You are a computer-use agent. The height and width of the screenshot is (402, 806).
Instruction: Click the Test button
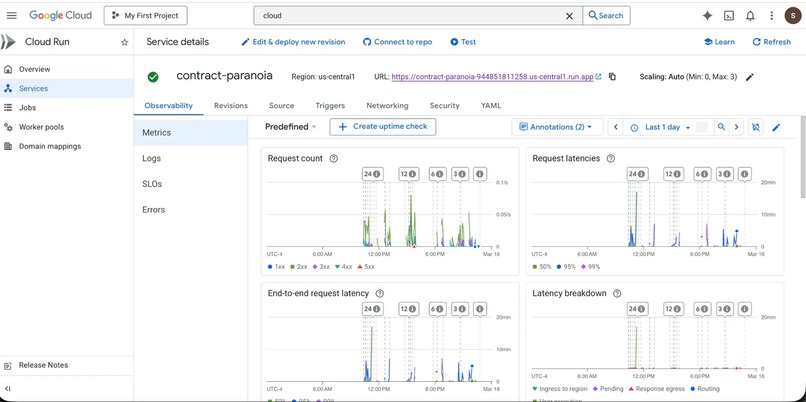coord(463,42)
